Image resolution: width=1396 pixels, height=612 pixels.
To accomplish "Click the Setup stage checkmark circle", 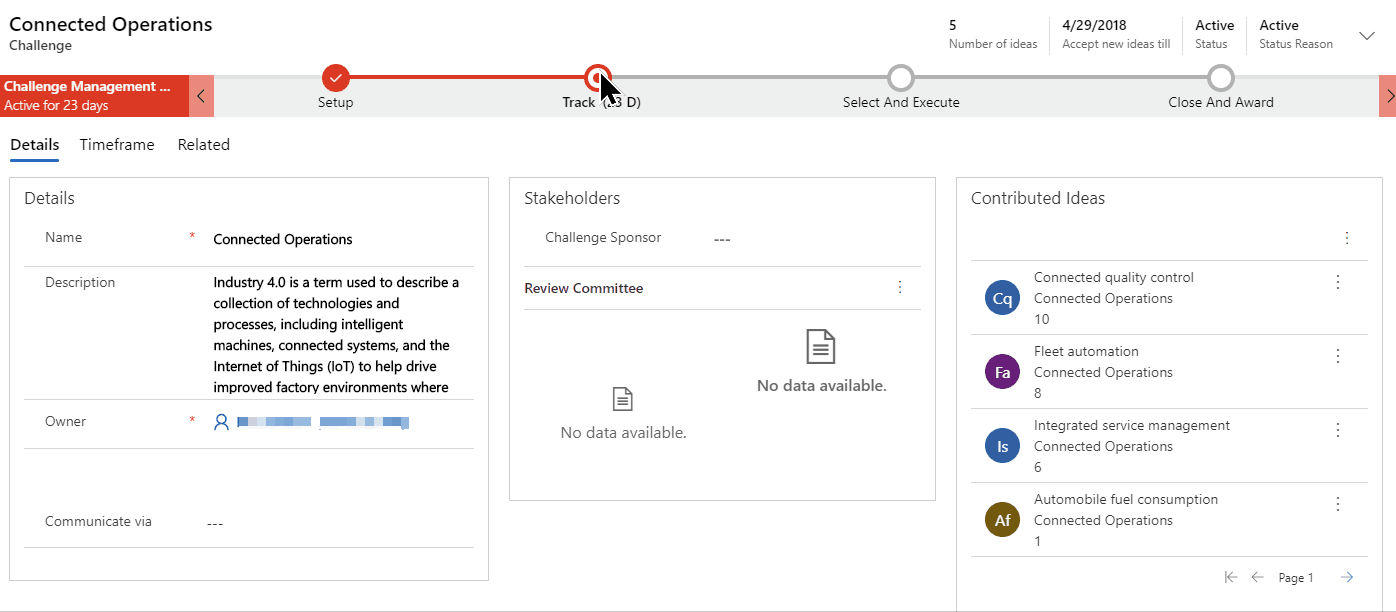I will tap(336, 77).
